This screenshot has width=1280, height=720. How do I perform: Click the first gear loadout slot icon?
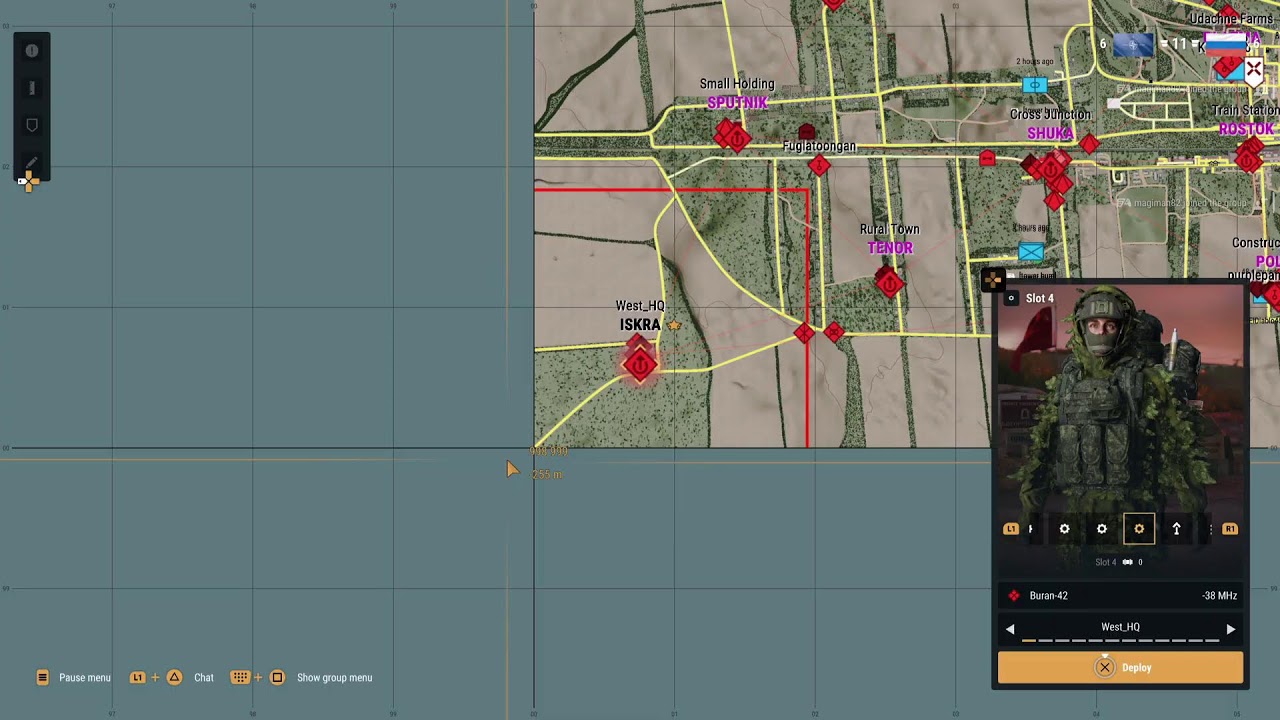click(x=1064, y=529)
